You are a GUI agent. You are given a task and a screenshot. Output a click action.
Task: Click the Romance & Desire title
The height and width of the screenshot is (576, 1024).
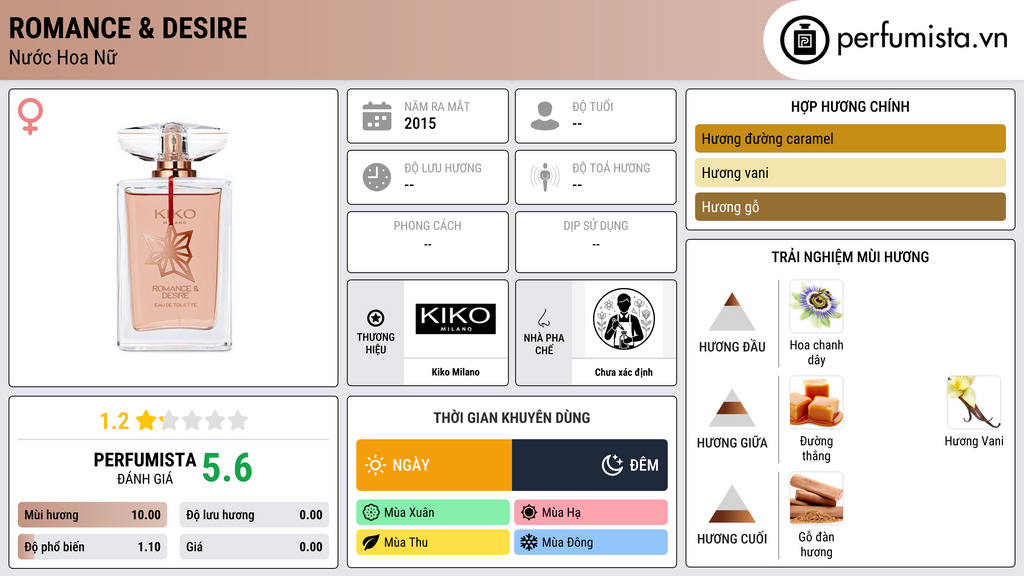[128, 28]
